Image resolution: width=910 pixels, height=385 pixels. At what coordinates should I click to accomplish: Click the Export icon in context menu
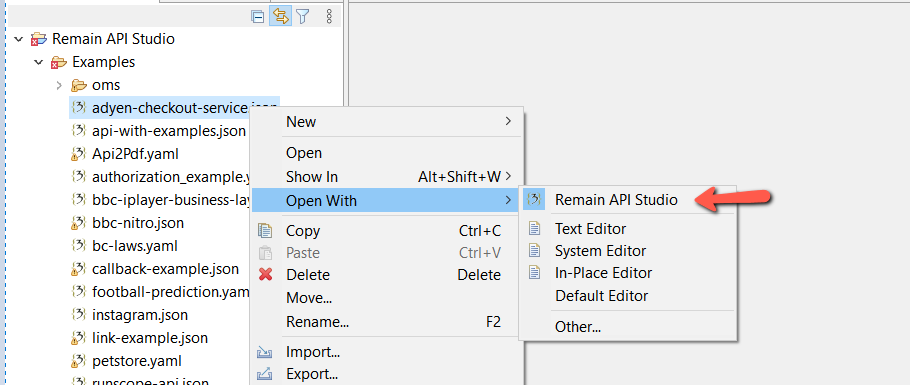265,375
